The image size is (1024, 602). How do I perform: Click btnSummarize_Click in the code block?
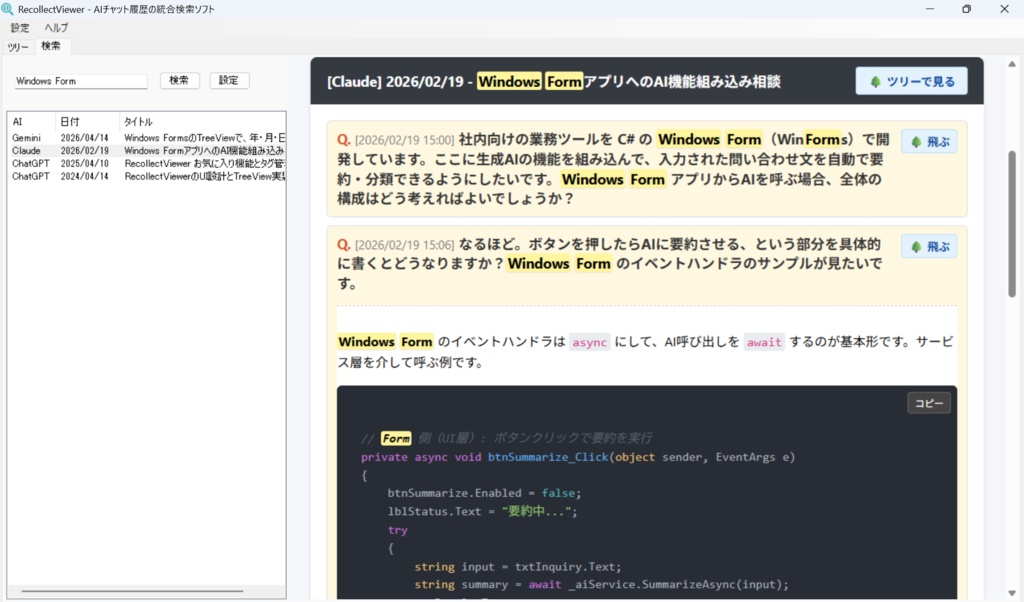click(549, 457)
